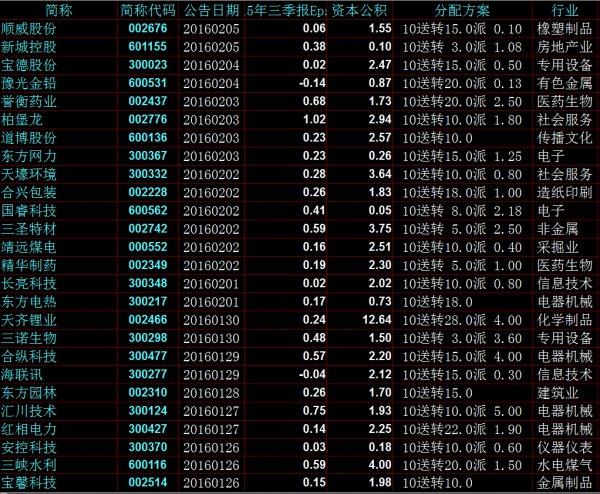Select the stock name 海联讯
This screenshot has height=494, width=600.
[x=22, y=374]
